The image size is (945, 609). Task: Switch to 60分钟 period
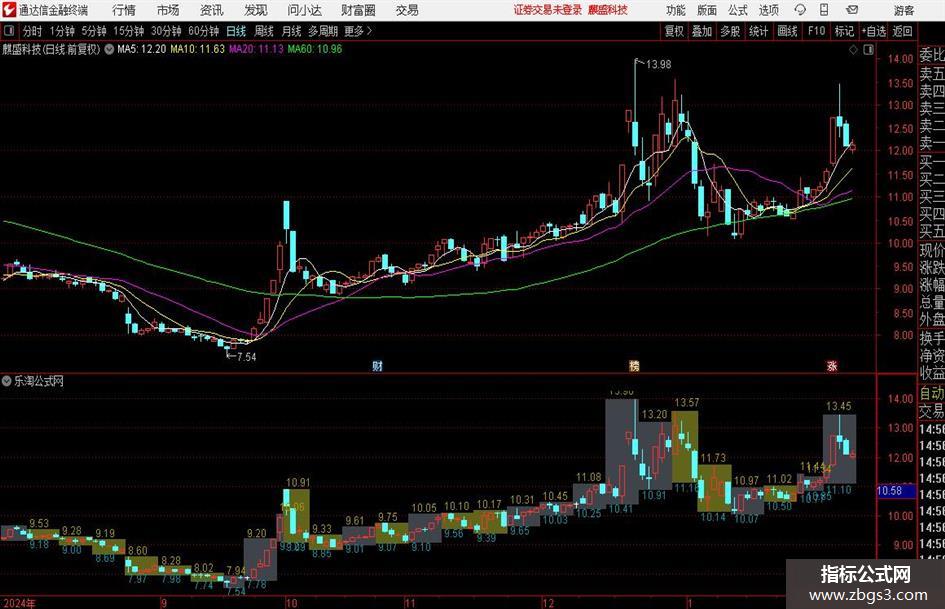point(204,31)
